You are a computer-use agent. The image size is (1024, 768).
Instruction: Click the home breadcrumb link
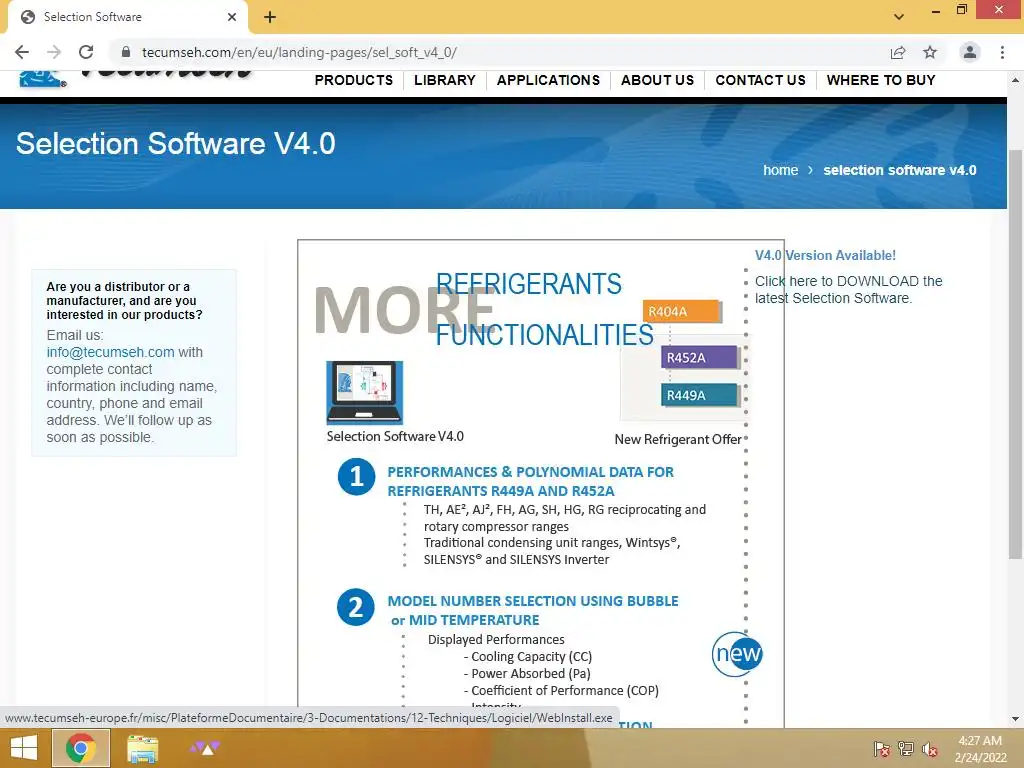780,170
